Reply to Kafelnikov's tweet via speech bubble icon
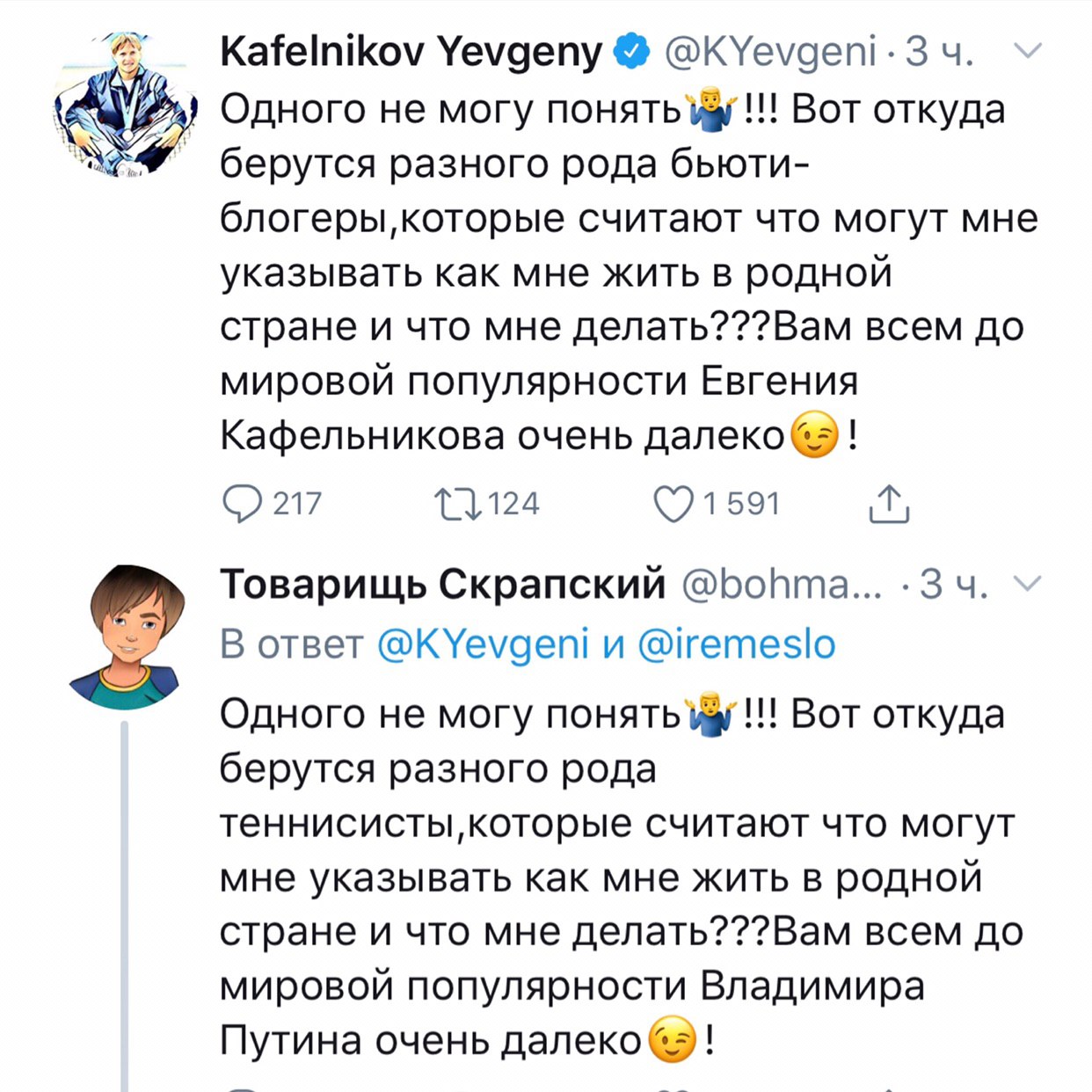The height and width of the screenshot is (1092, 1092). pyautogui.click(x=243, y=504)
